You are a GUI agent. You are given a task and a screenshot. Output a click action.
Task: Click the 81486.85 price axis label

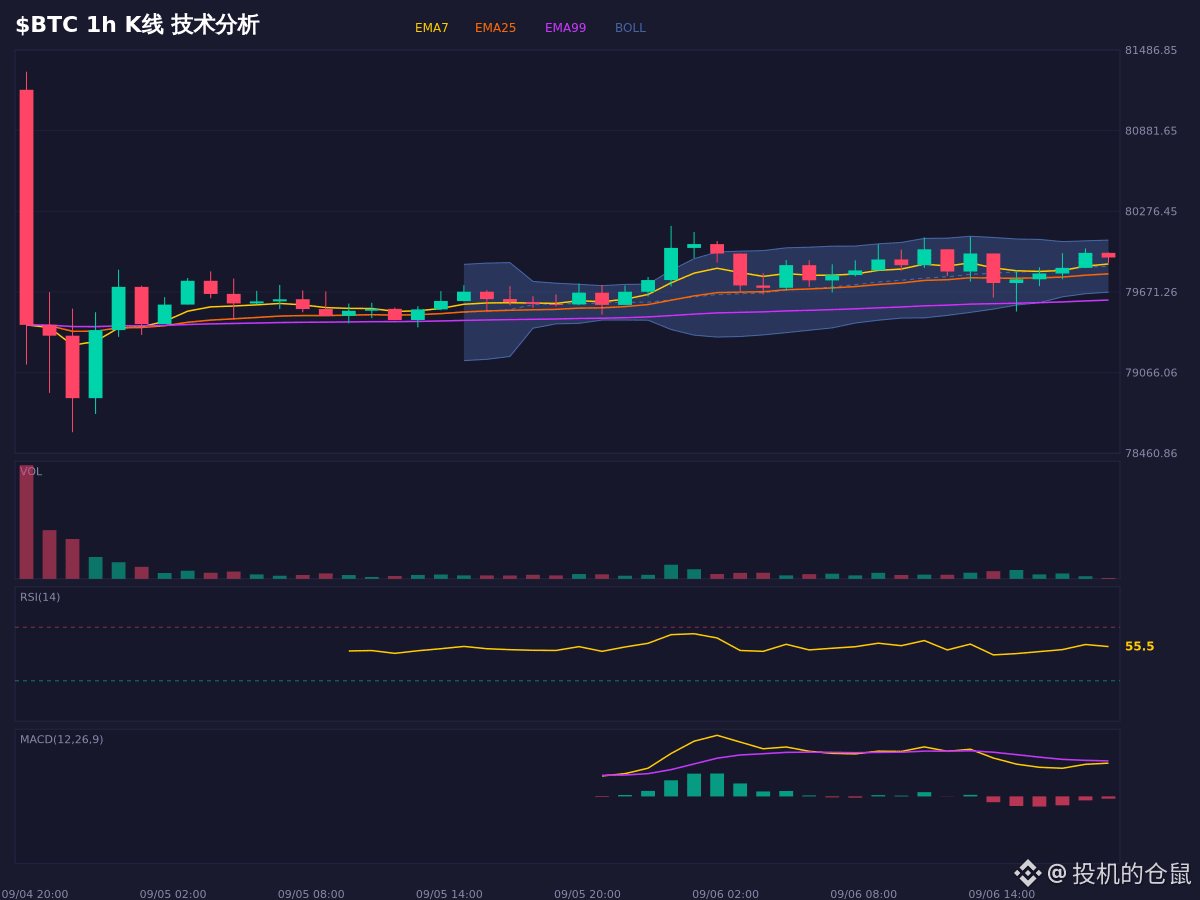point(1151,50)
